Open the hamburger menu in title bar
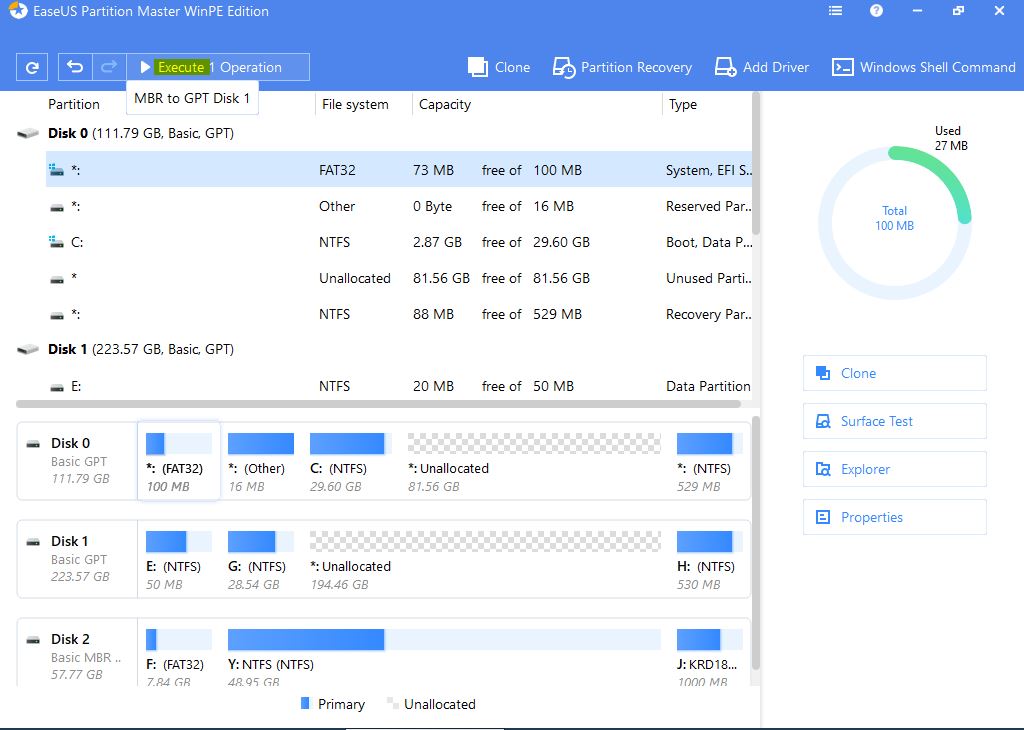Viewport: 1024px width, 730px height. pyautogui.click(x=836, y=11)
